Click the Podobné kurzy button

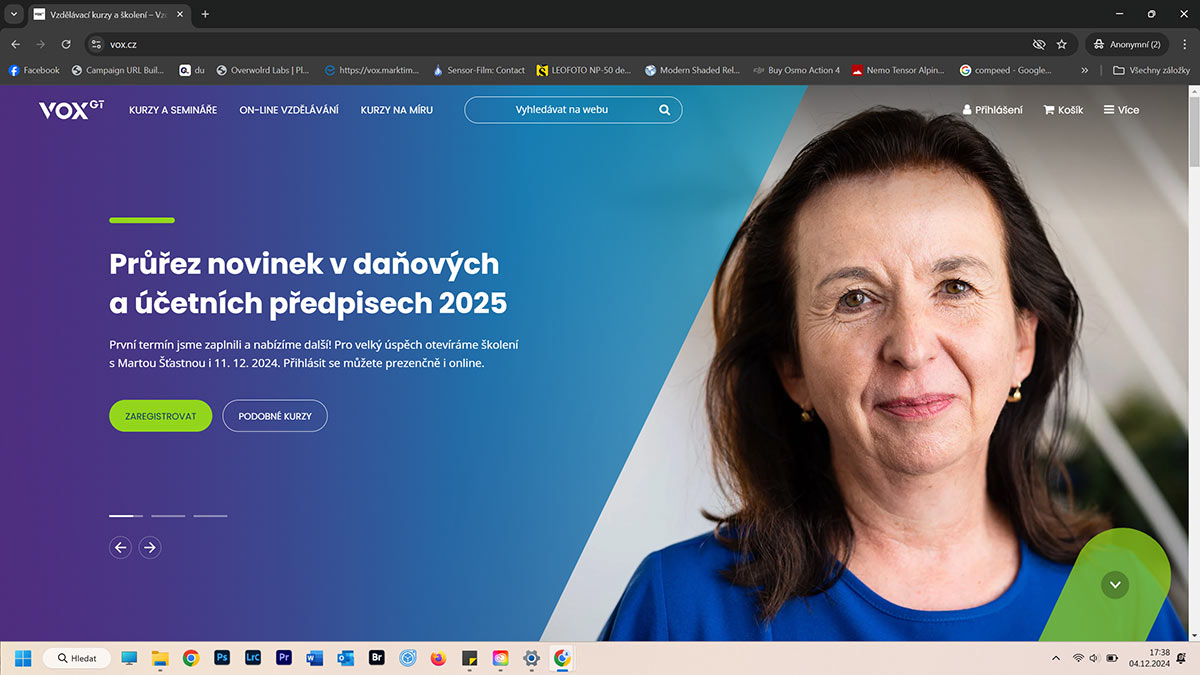click(x=275, y=416)
